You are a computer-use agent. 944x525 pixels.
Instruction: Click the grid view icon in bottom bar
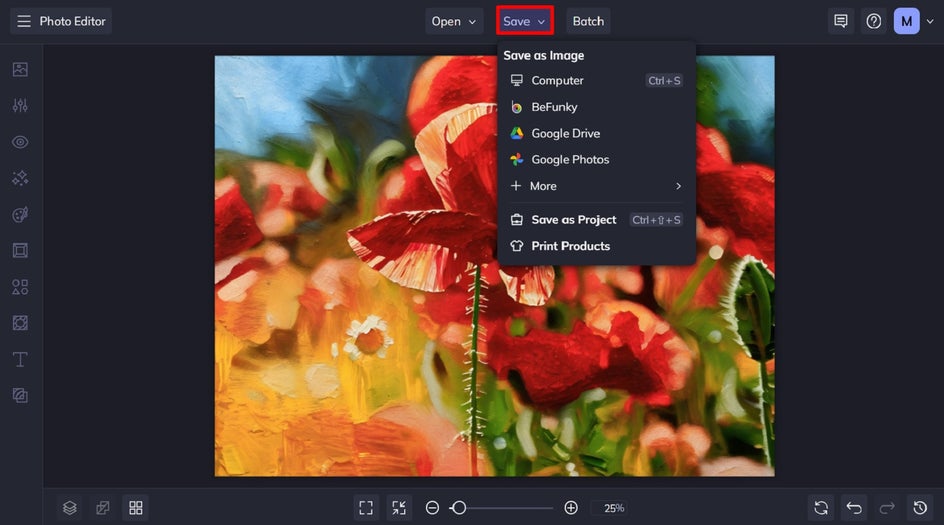tap(136, 508)
